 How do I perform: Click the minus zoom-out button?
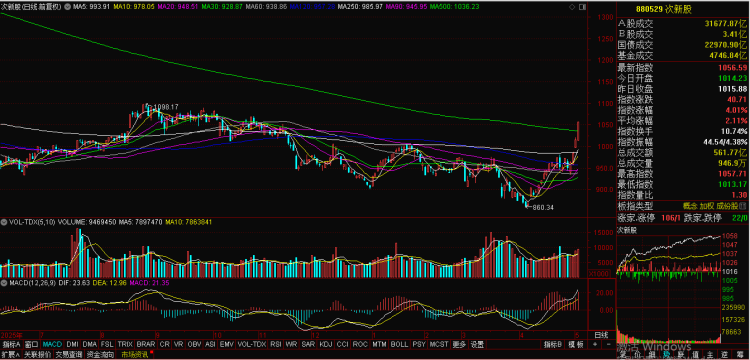coord(608,344)
